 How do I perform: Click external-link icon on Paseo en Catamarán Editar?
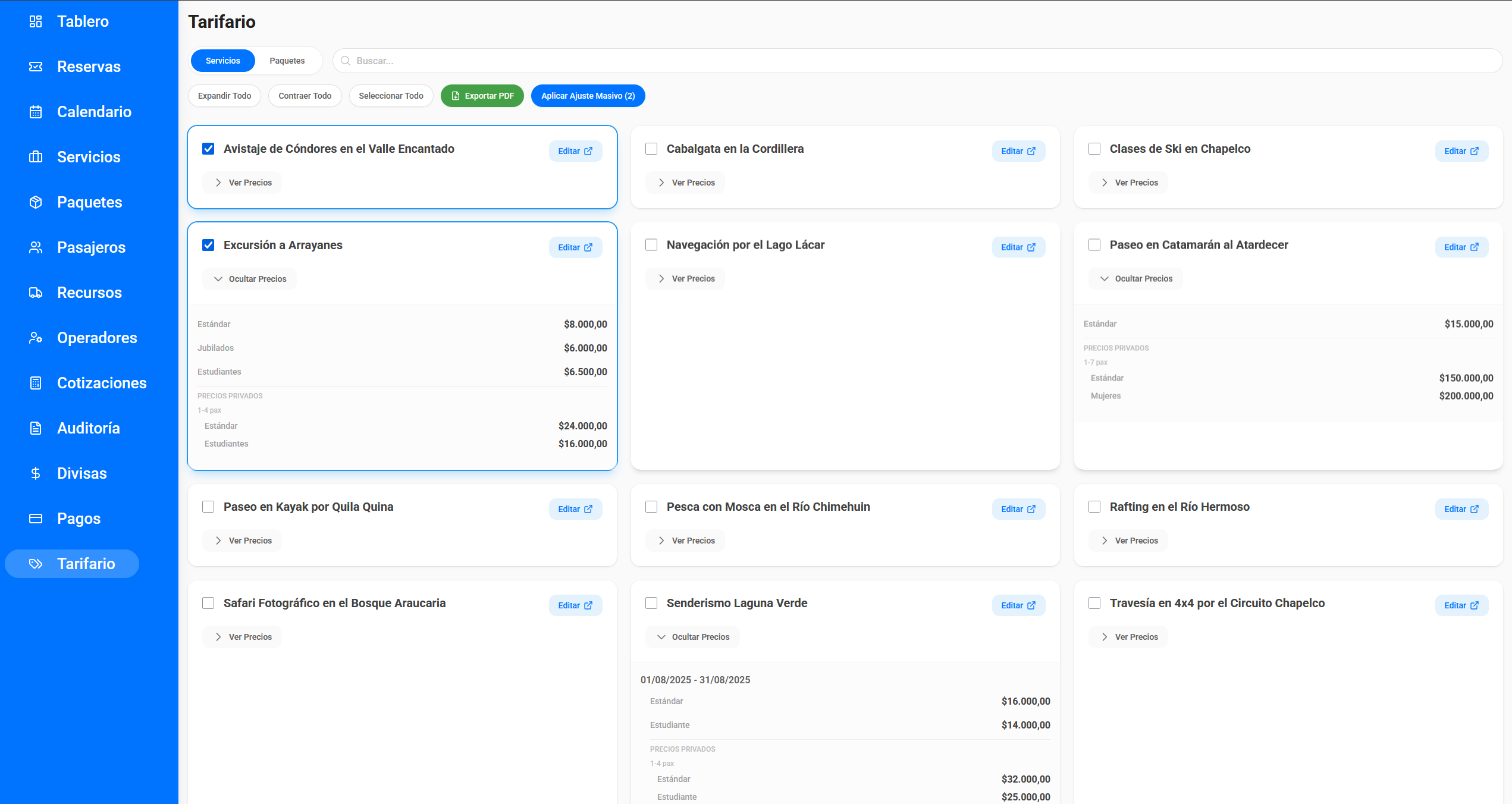coord(1475,247)
